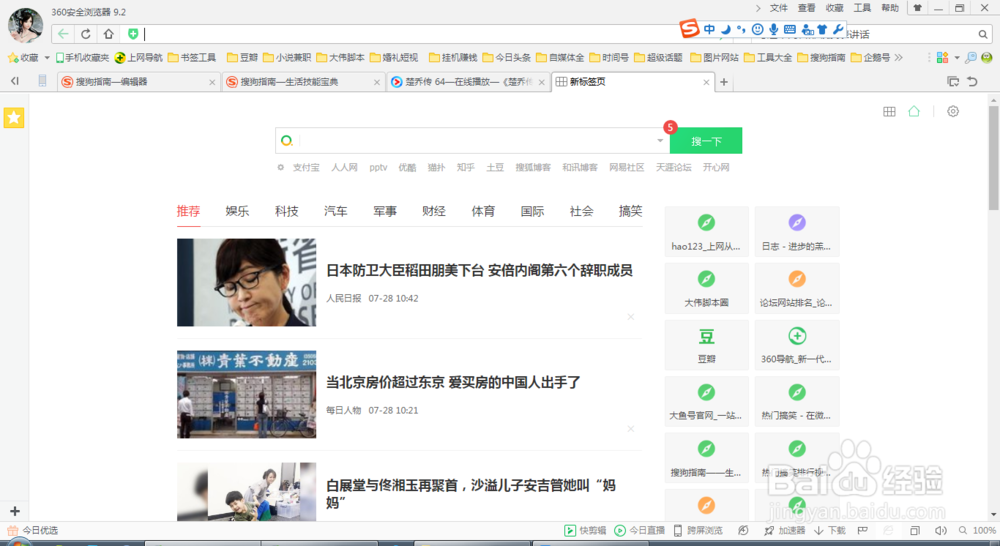Select the 娱乐 news category
This screenshot has width=1000, height=546.
tap(237, 211)
